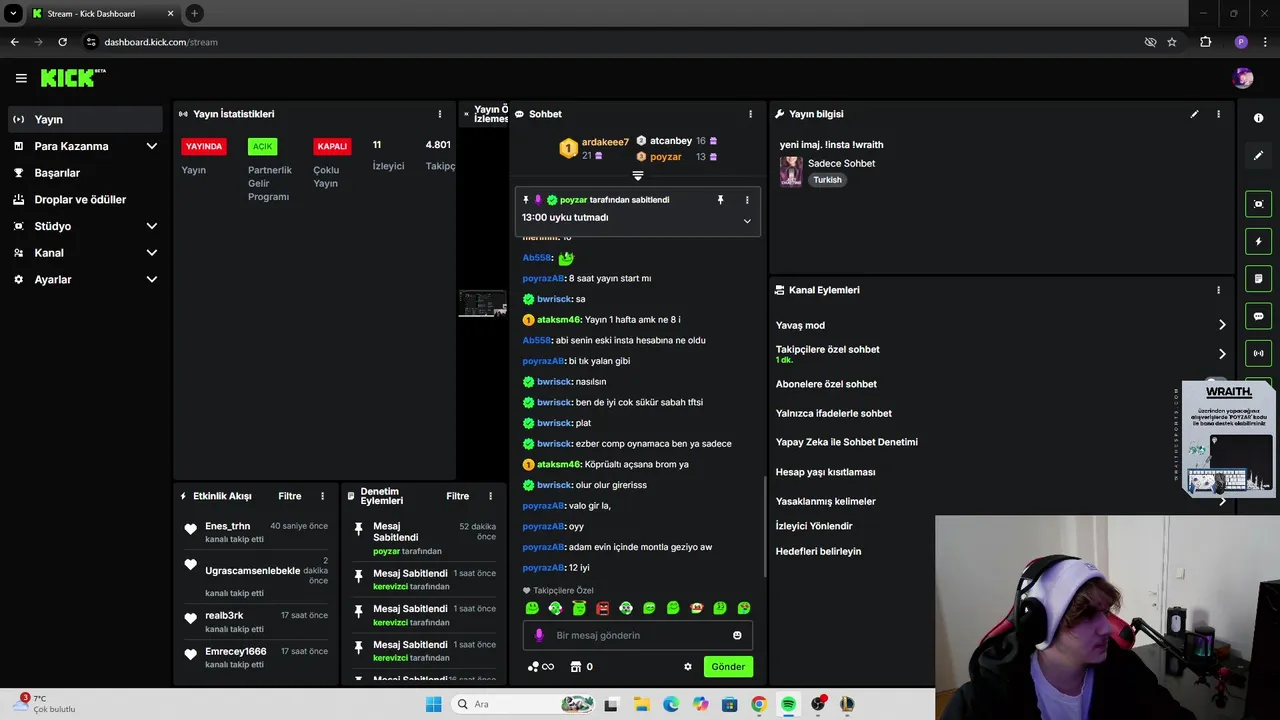This screenshot has width=1280, height=720.
Task: Open the profile avatar in the Kick header
Action: click(x=1243, y=78)
